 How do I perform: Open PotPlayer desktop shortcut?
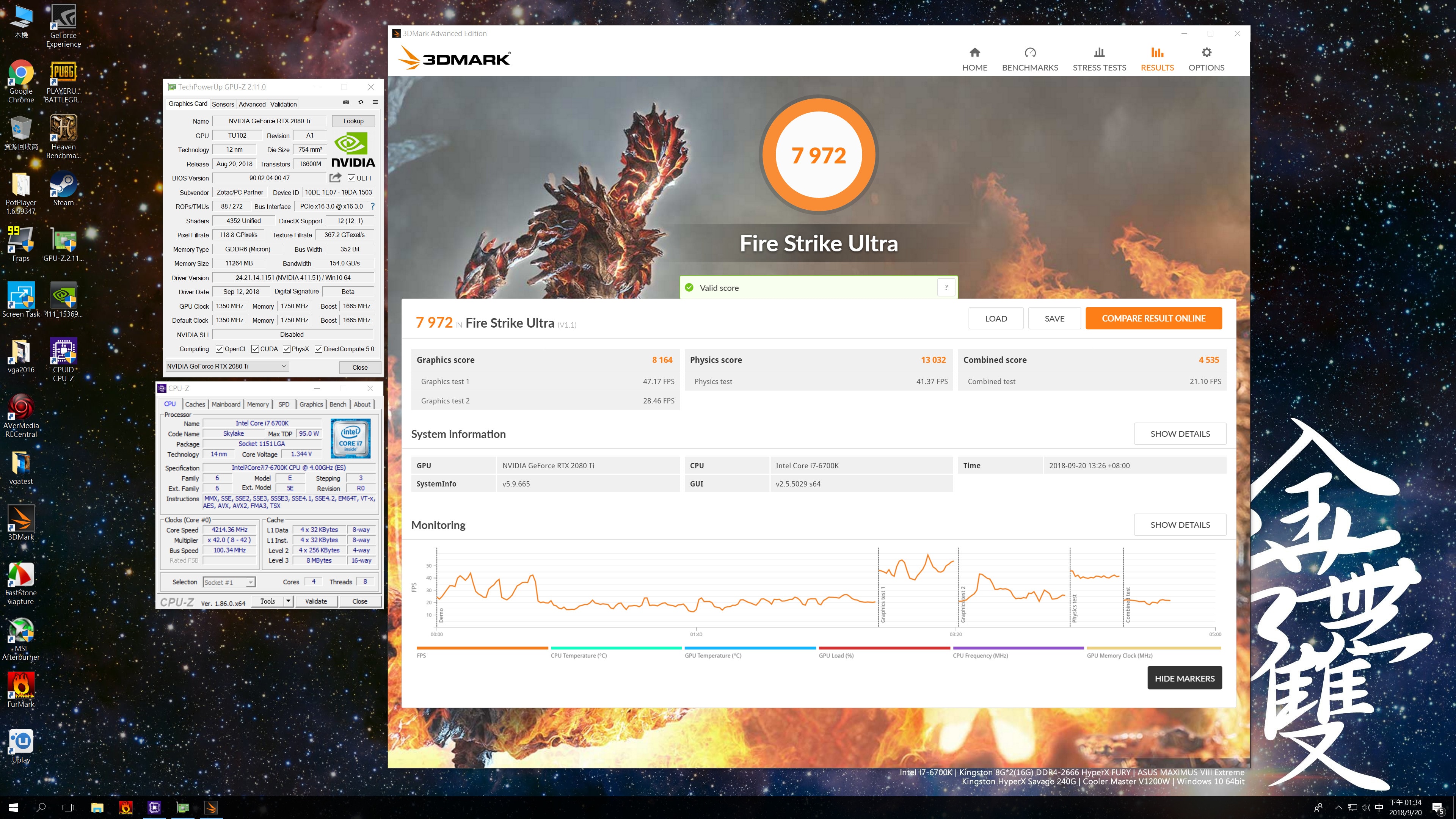tap(21, 193)
